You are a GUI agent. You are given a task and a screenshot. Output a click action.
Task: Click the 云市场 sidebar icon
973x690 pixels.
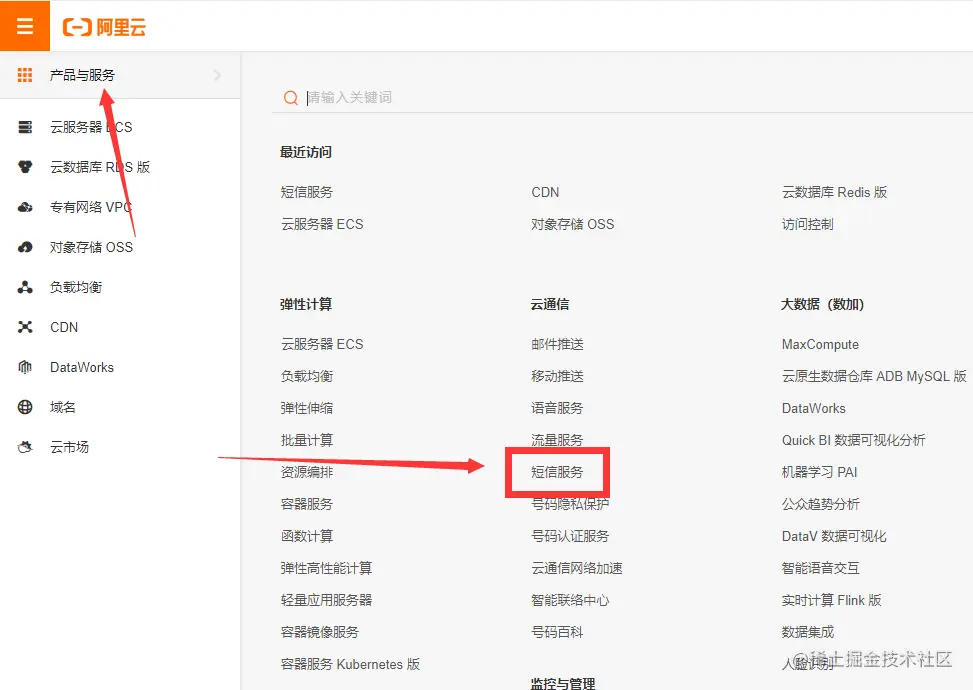(25, 447)
